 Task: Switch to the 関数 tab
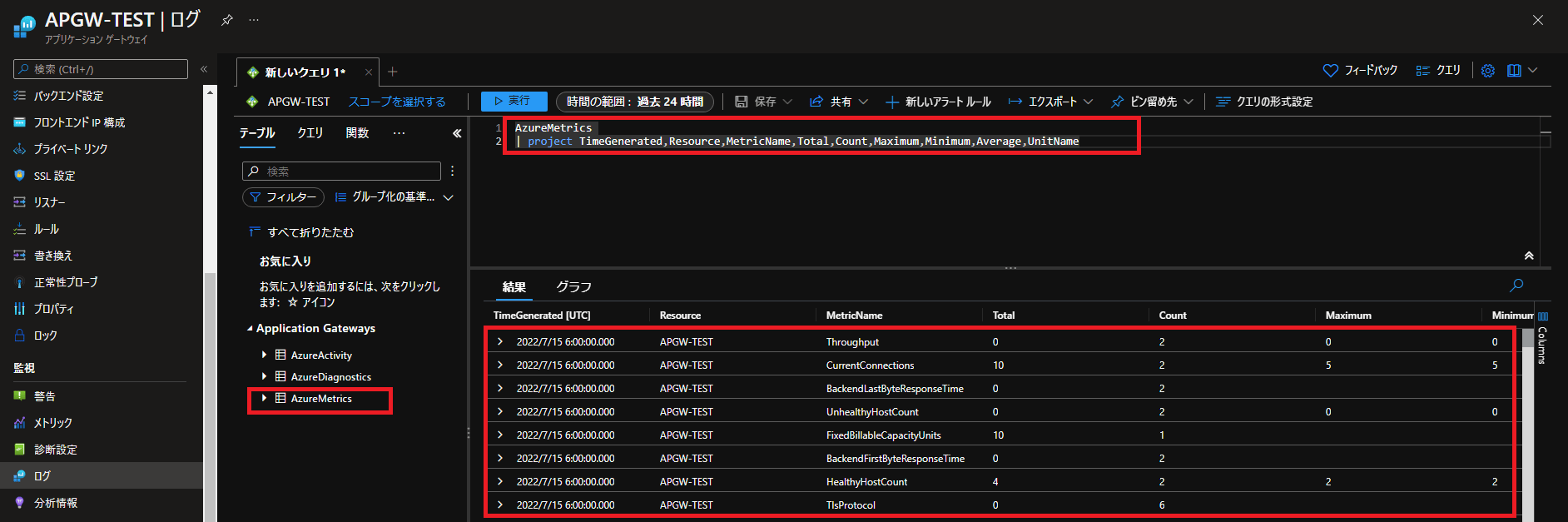coord(358,133)
